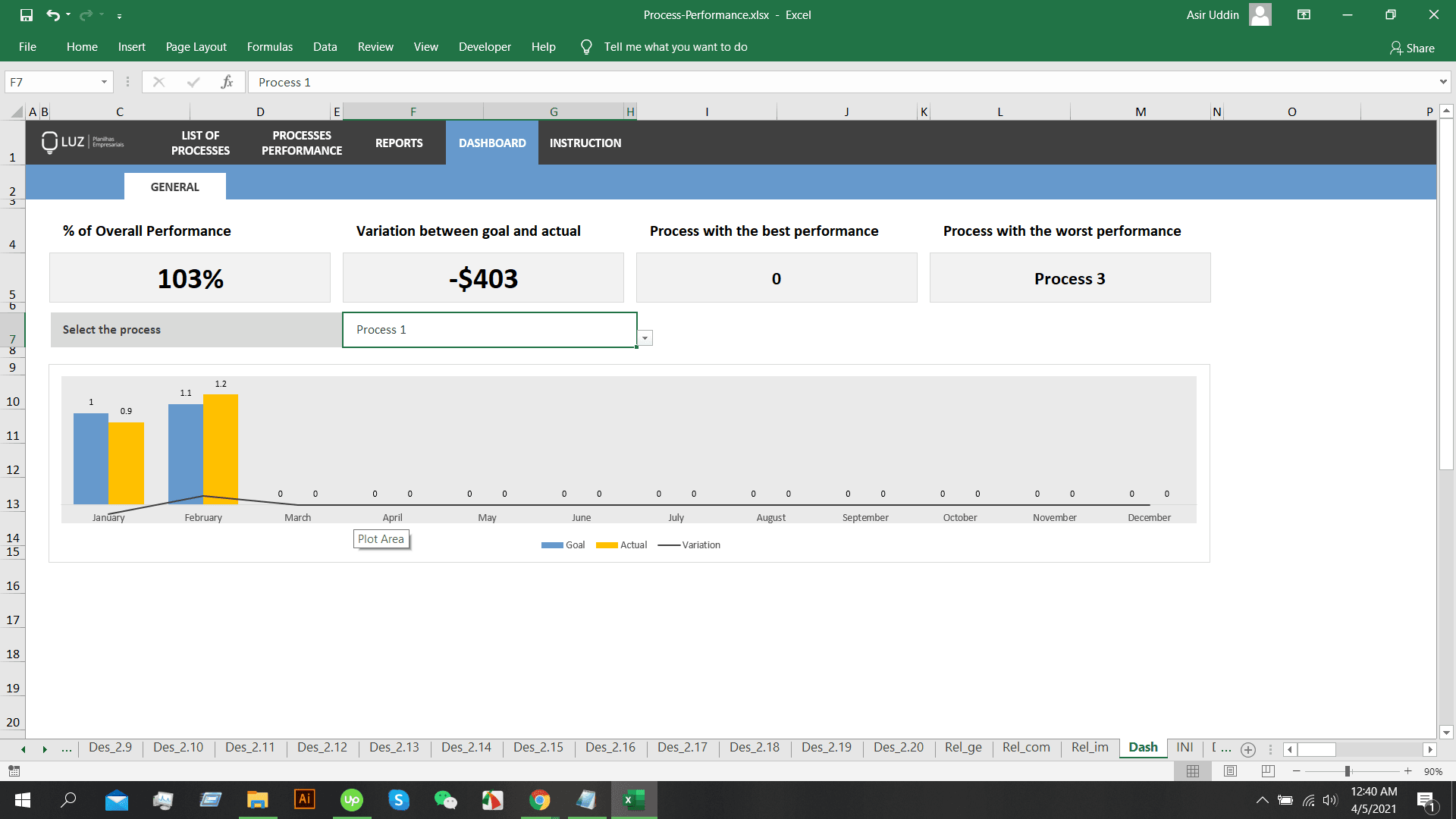The width and height of the screenshot is (1456, 819).
Task: Toggle Normal view in the status bar
Action: (x=1193, y=771)
